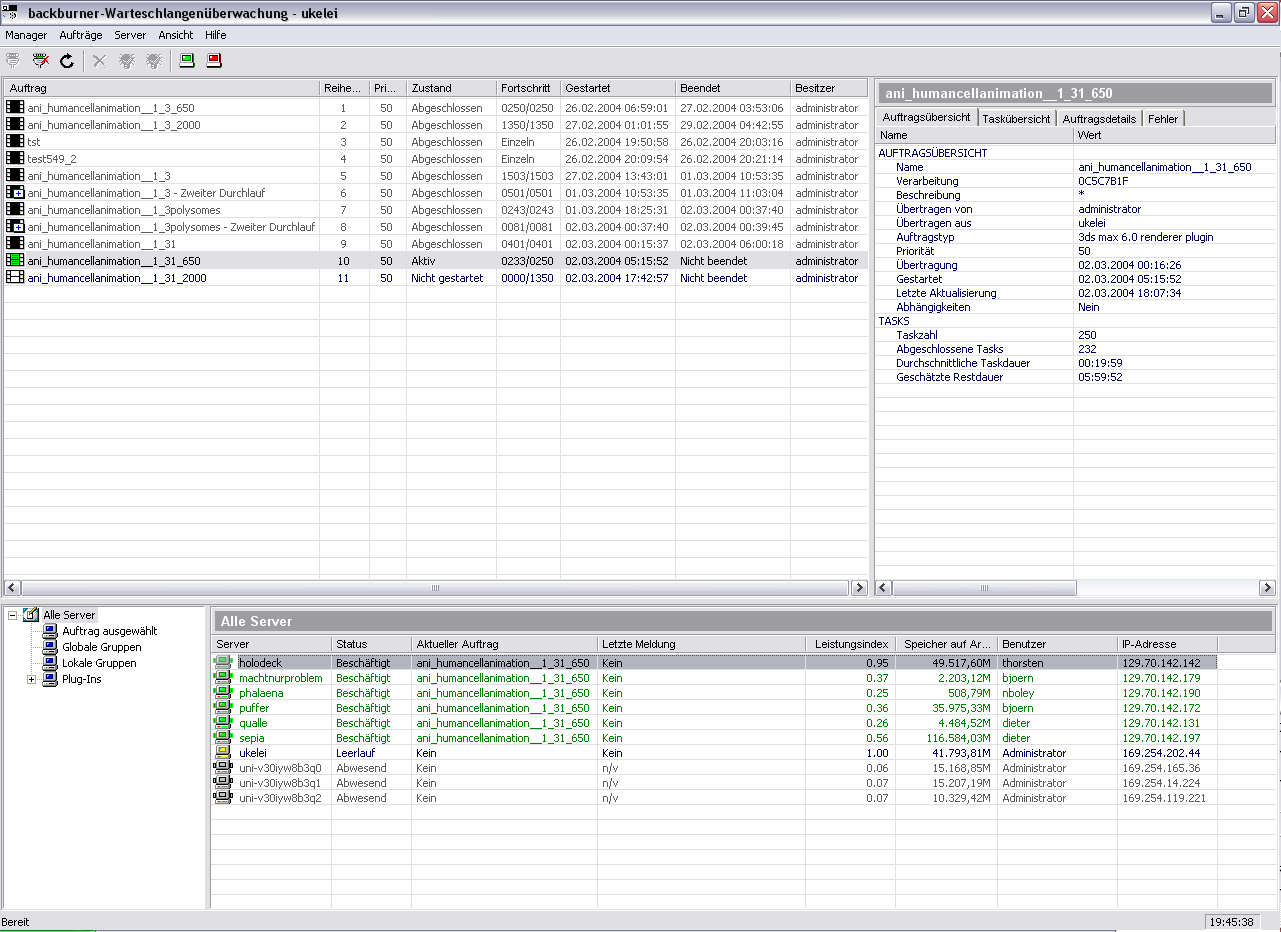Click the disconnect from manager toolbar icon
The height and width of the screenshot is (932, 1281).
click(41, 61)
